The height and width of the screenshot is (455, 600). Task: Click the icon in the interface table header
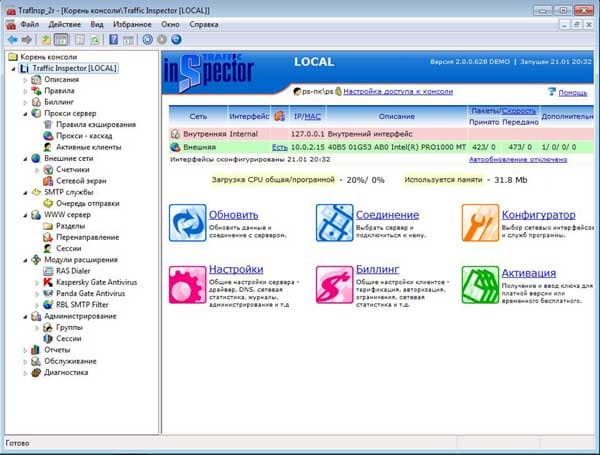click(x=280, y=116)
